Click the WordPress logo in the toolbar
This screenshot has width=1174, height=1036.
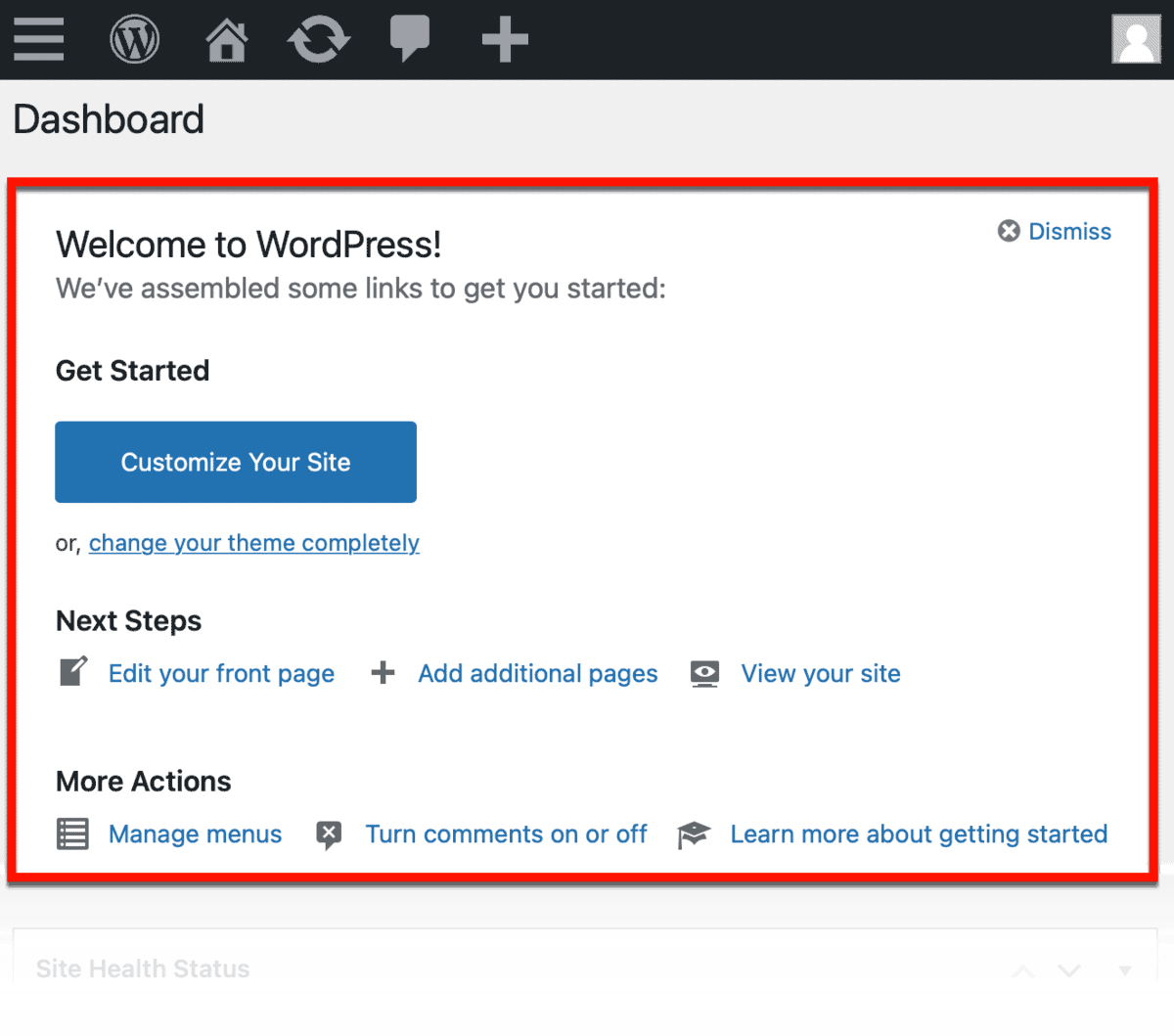point(135,39)
